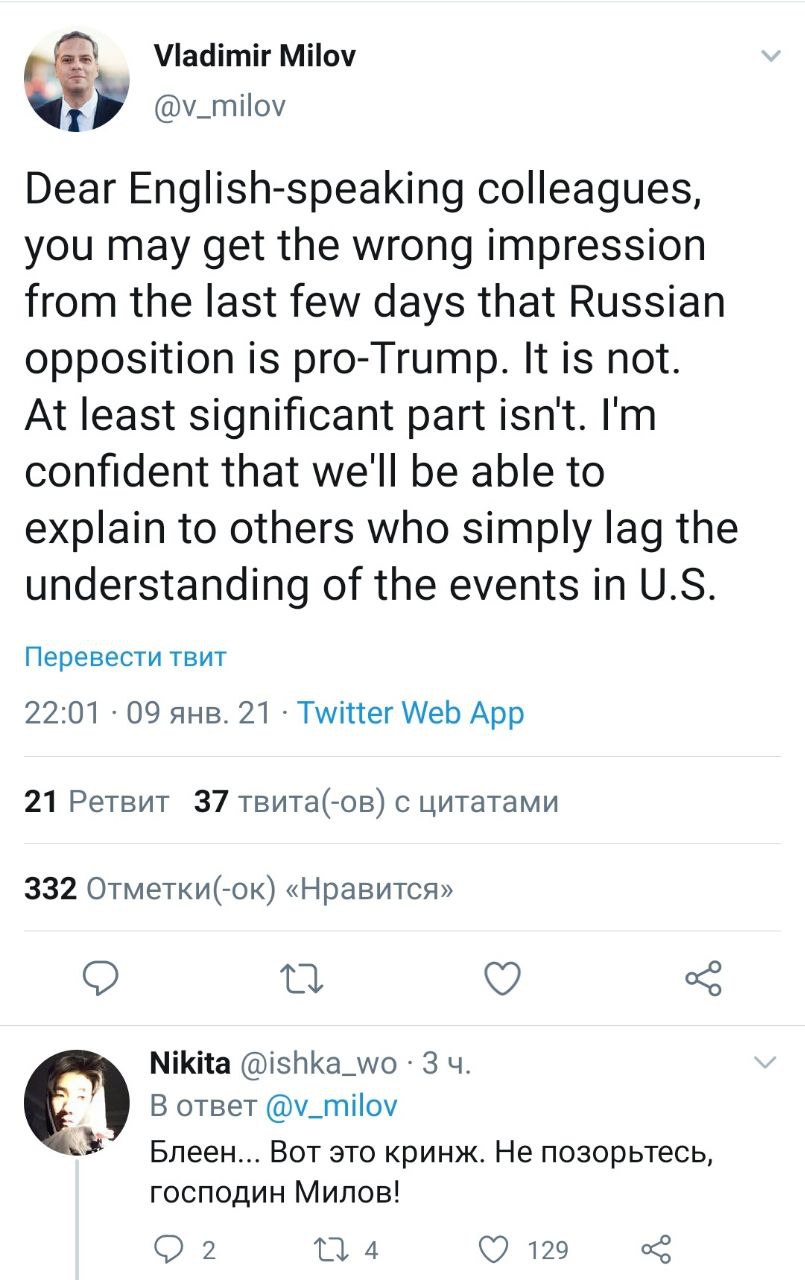Screen dimensions: 805x1280
Task: Reply to Vladimir Milov's tweet
Action: pos(101,979)
